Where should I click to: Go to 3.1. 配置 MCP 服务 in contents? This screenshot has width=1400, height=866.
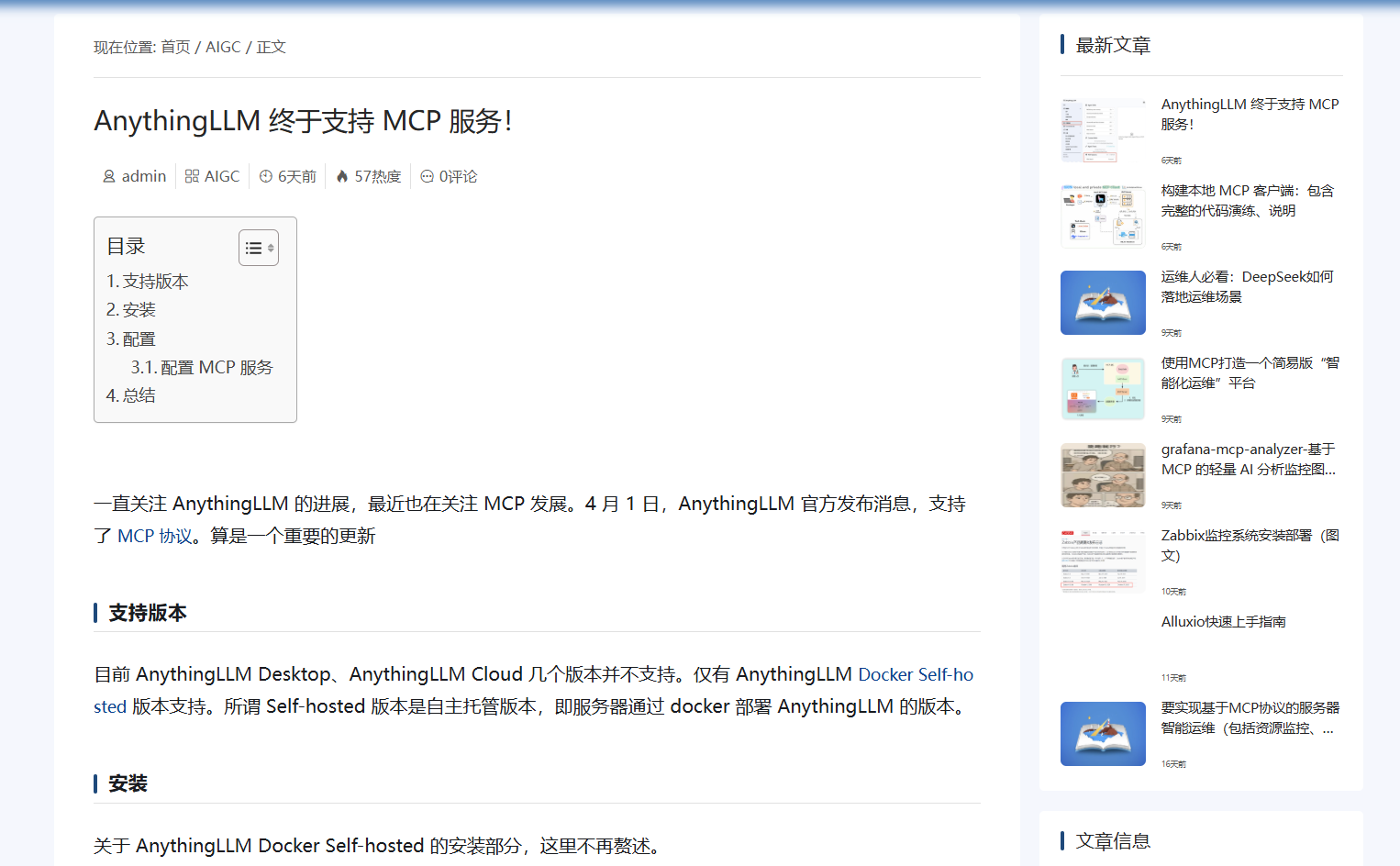pyautogui.click(x=202, y=368)
